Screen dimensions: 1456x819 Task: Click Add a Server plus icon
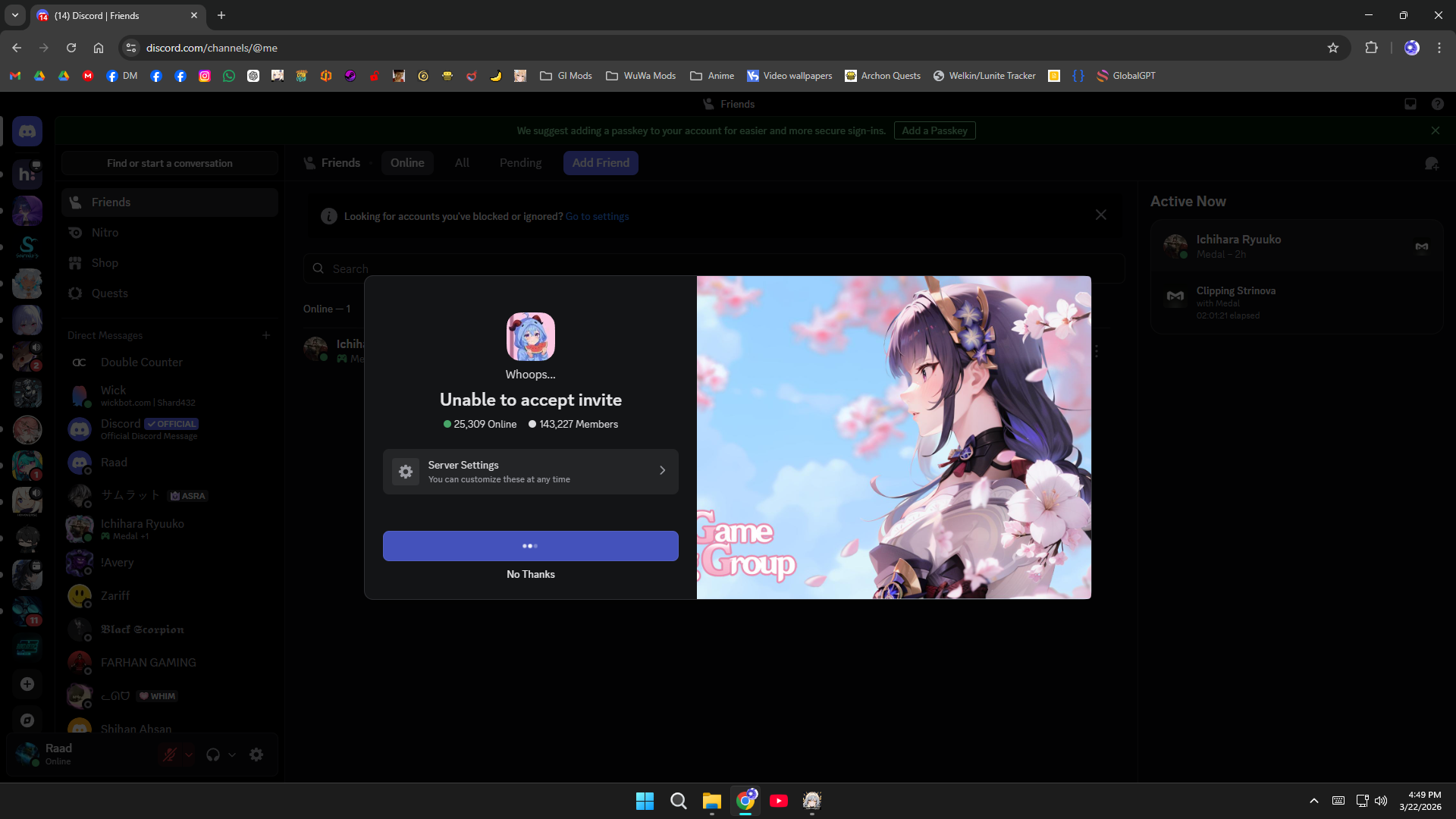[27, 684]
